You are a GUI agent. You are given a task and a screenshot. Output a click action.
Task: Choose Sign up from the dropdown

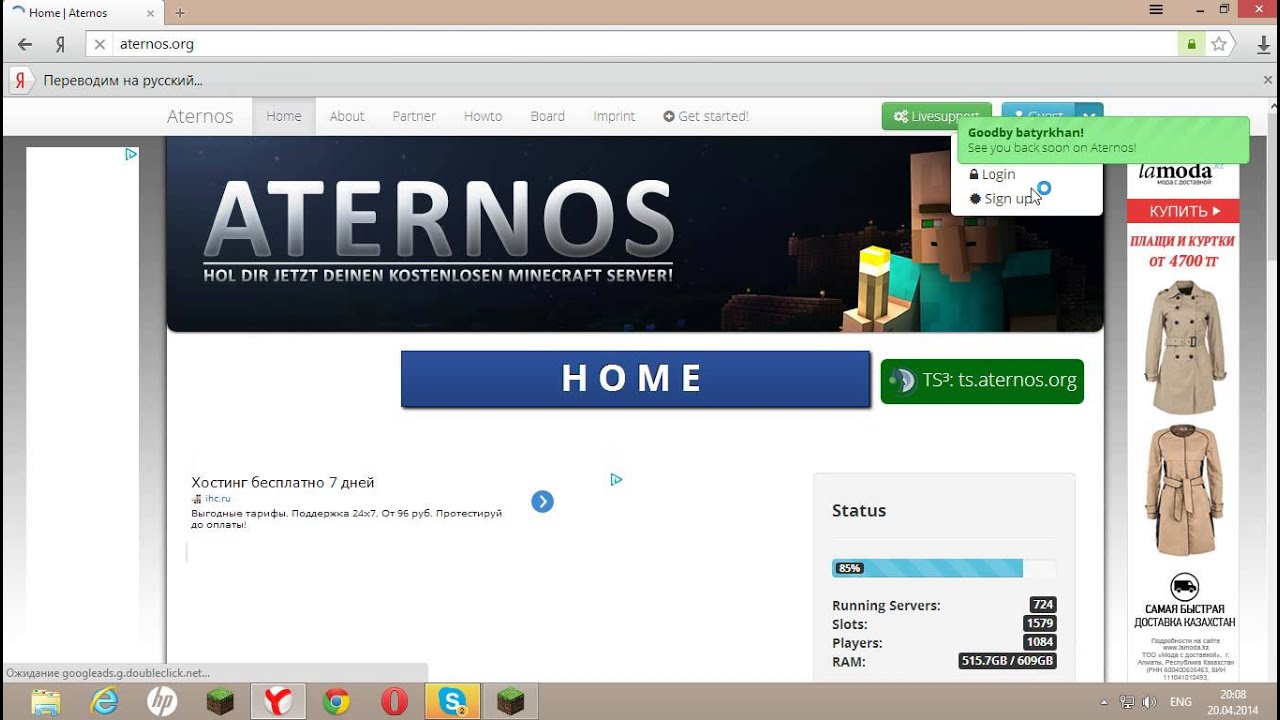coord(1003,198)
